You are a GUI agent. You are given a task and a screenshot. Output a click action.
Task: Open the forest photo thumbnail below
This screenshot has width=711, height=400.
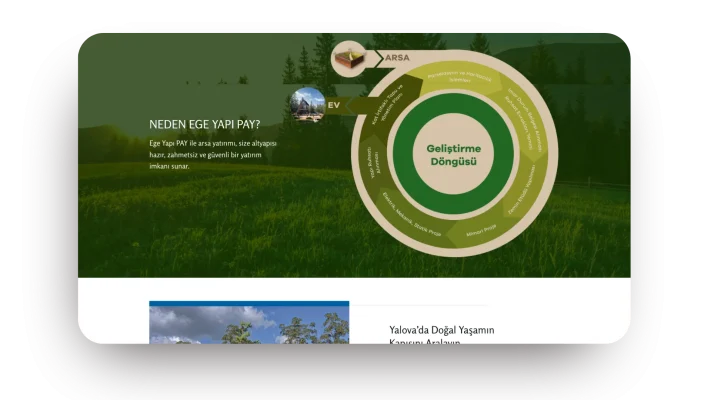pos(249,325)
